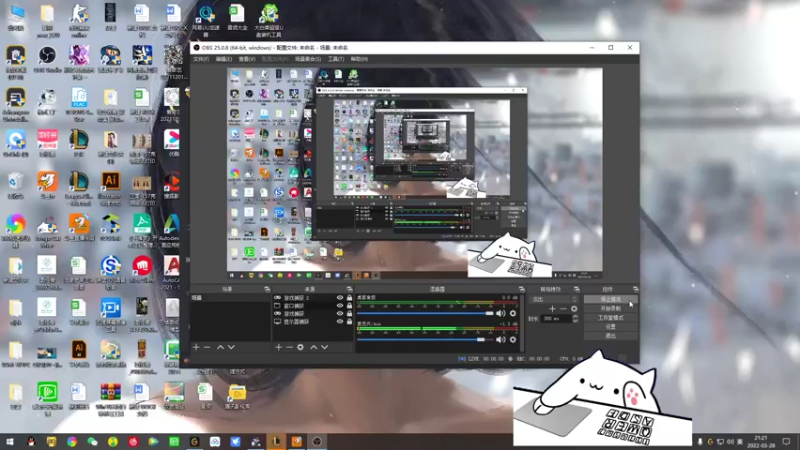The height and width of the screenshot is (450, 800).
Task: Open 设置 settings from the controls panel
Action: coord(610,327)
